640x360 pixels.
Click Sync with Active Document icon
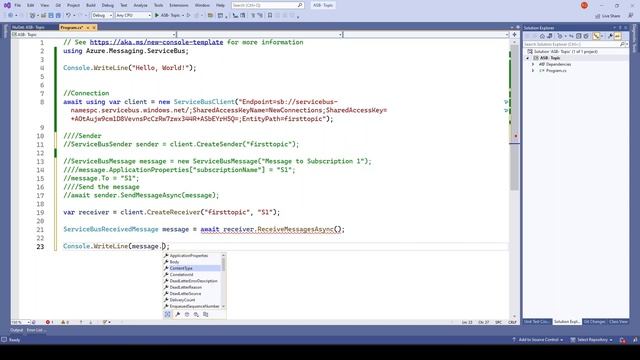pyautogui.click(x=571, y=36)
